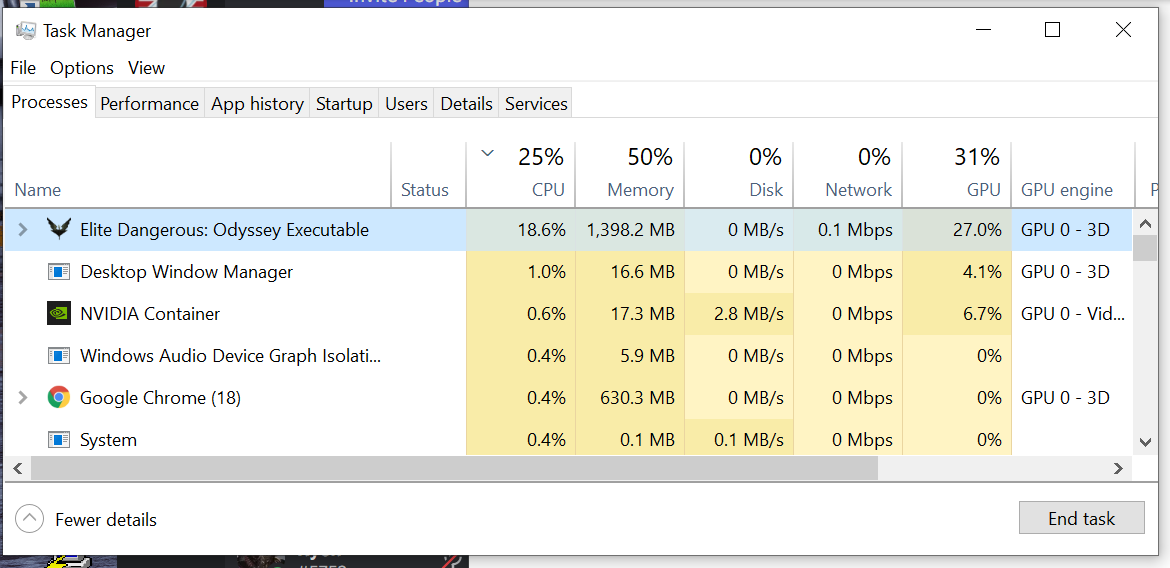The height and width of the screenshot is (568, 1170).
Task: Select the Processes tab
Action: [x=50, y=102]
